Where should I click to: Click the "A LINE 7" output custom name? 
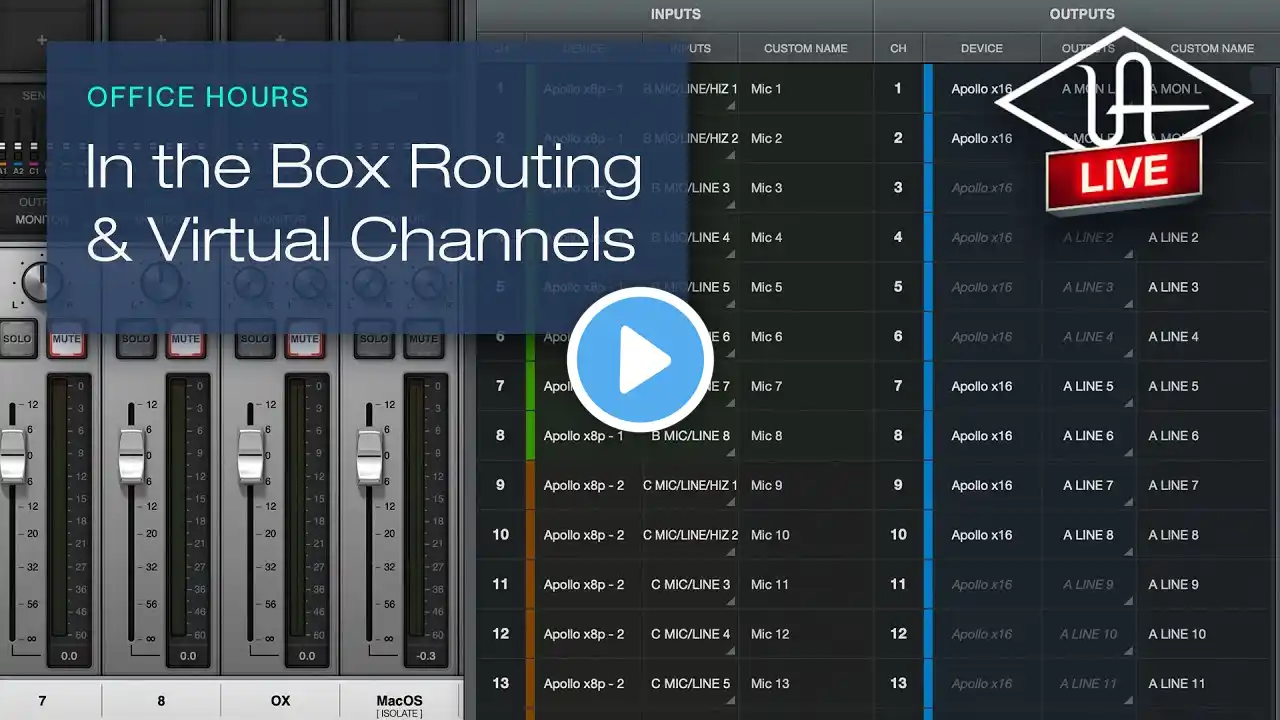pyautogui.click(x=1174, y=485)
